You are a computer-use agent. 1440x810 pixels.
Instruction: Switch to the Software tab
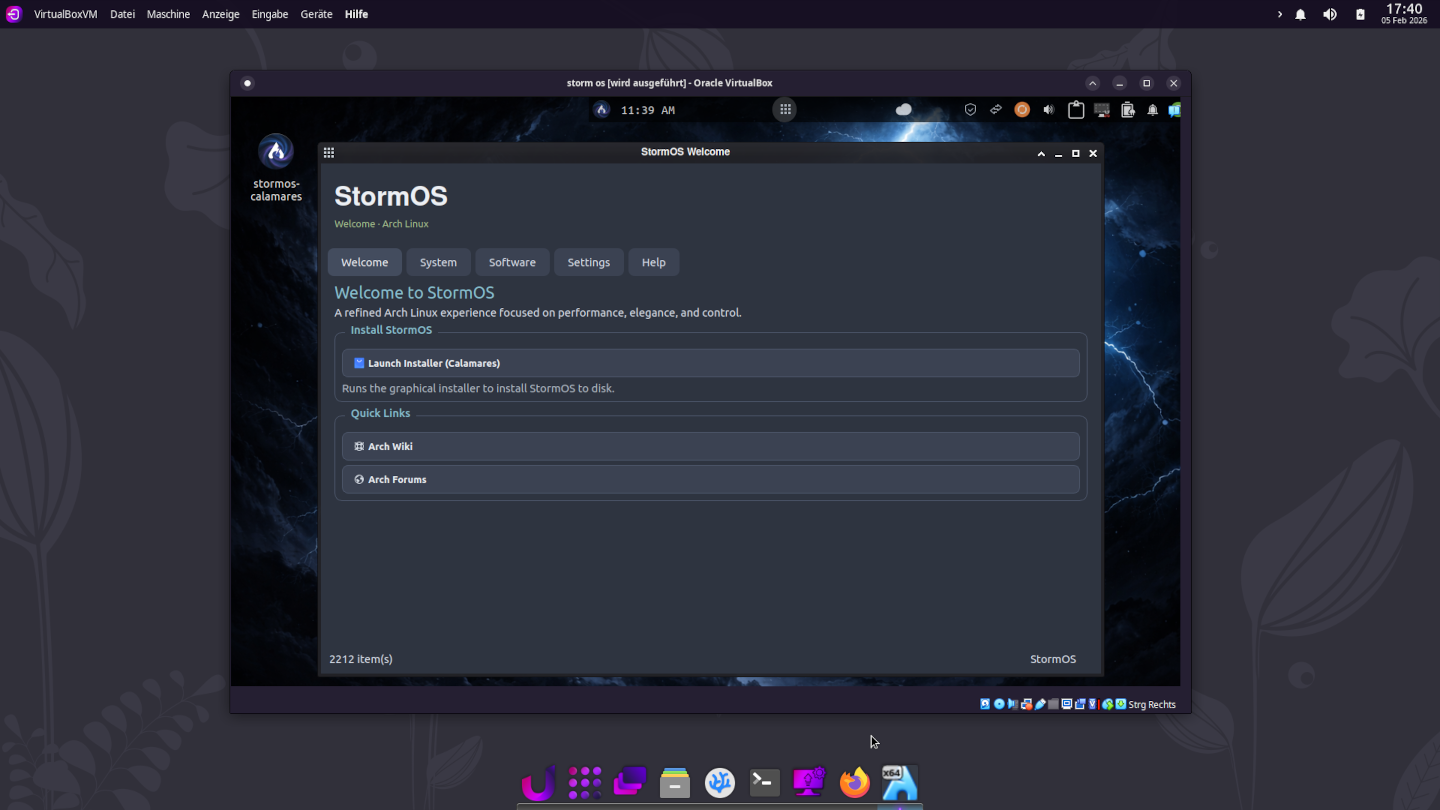pos(512,262)
